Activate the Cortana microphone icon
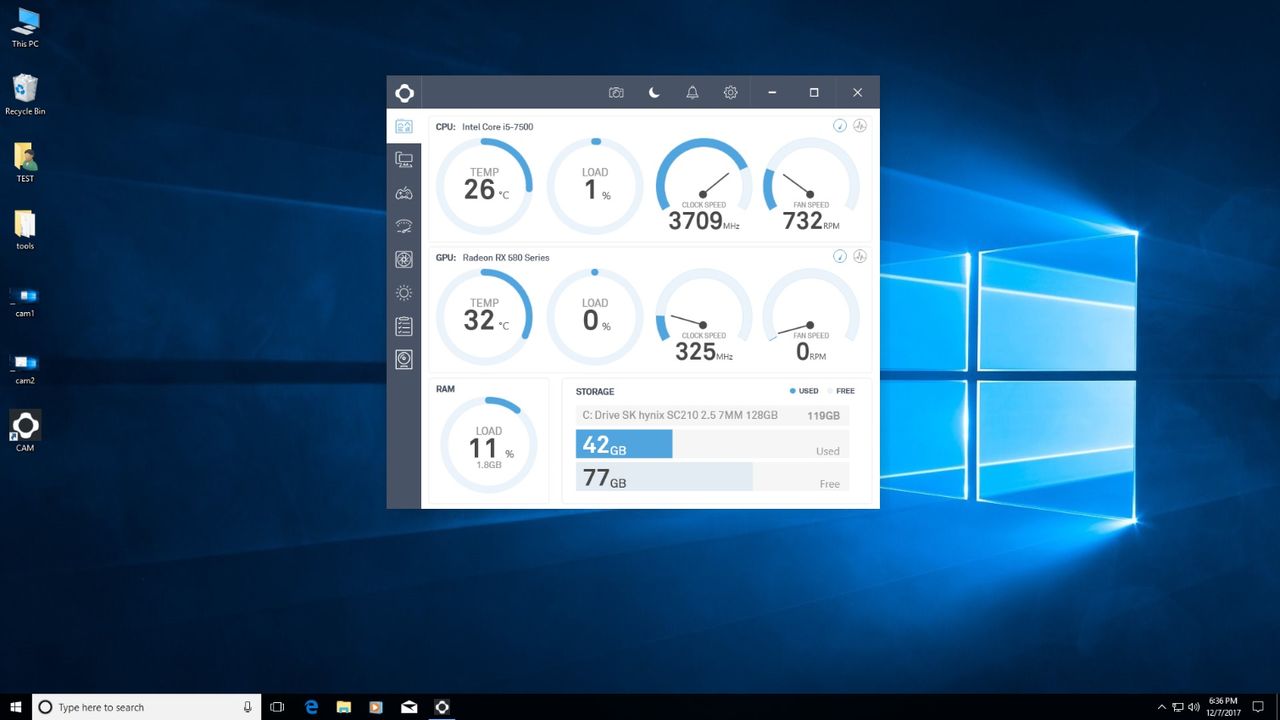This screenshot has height=720, width=1280. pyautogui.click(x=247, y=707)
